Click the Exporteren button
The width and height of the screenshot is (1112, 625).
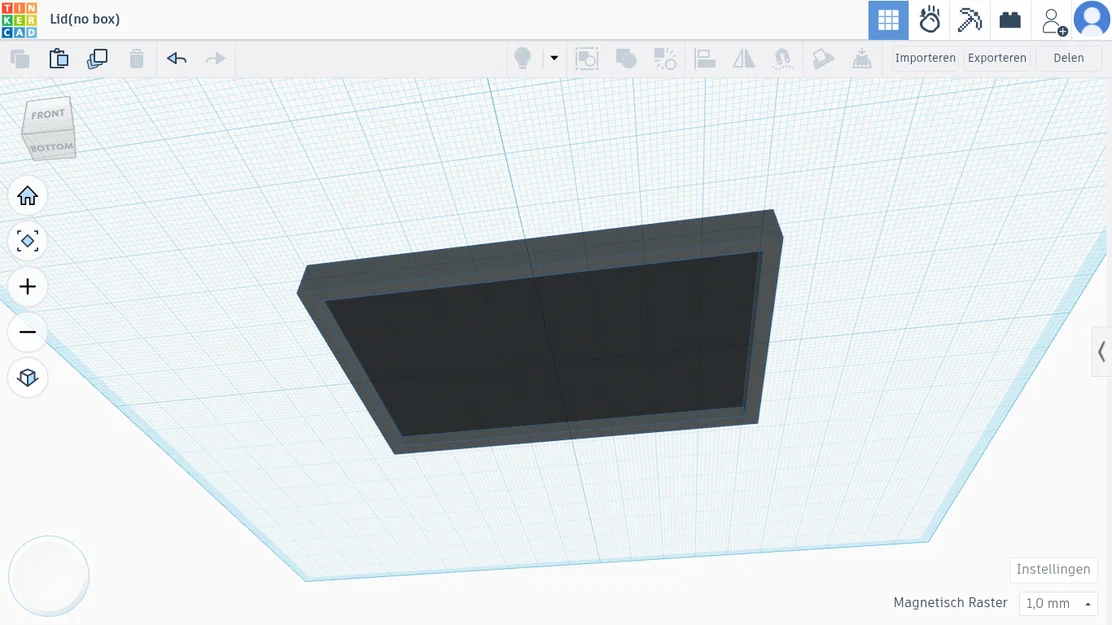[x=997, y=58]
